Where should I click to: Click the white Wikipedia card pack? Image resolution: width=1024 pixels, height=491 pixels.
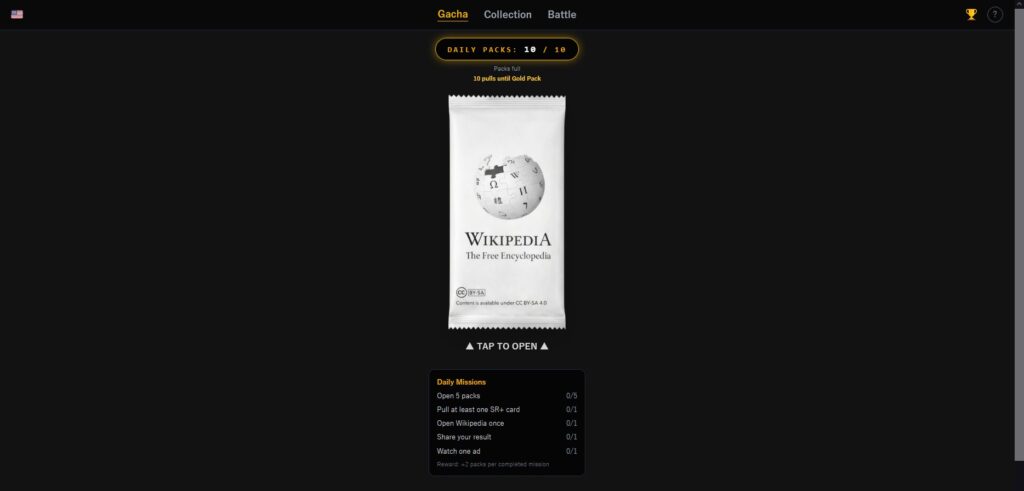click(x=507, y=212)
